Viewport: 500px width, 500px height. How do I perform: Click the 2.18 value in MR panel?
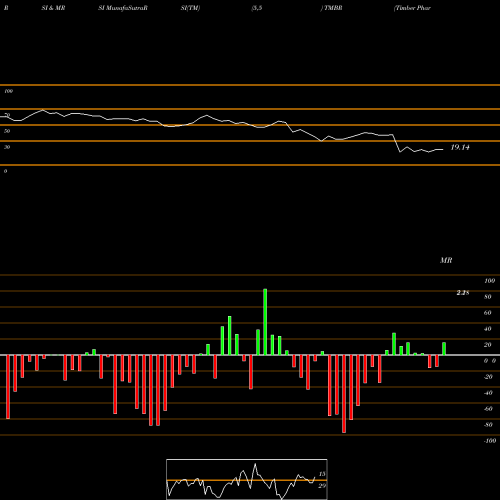click(x=463, y=293)
